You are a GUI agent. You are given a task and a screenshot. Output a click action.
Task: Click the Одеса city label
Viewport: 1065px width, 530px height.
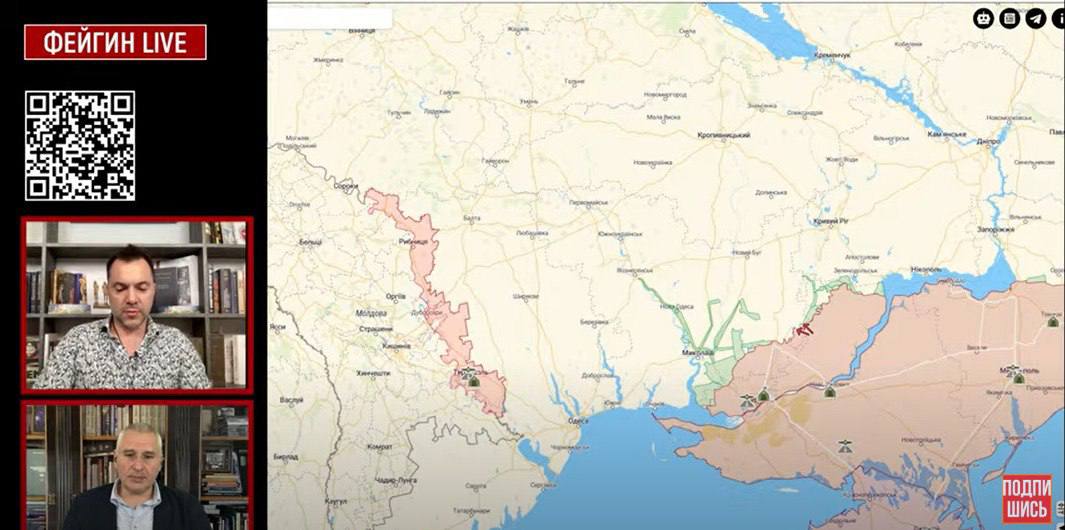(577, 421)
